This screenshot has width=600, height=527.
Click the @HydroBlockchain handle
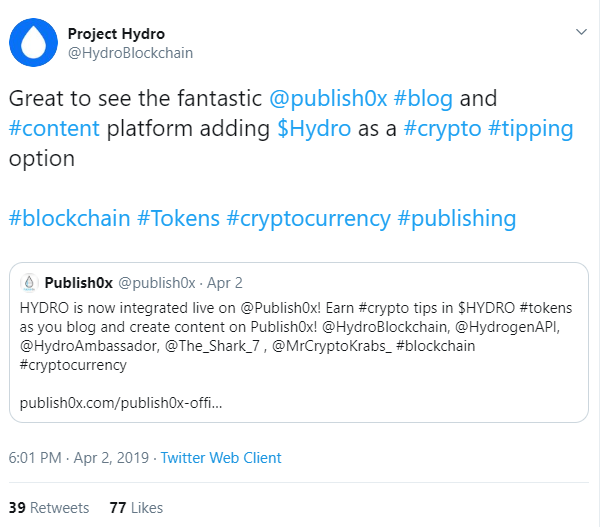click(x=130, y=53)
